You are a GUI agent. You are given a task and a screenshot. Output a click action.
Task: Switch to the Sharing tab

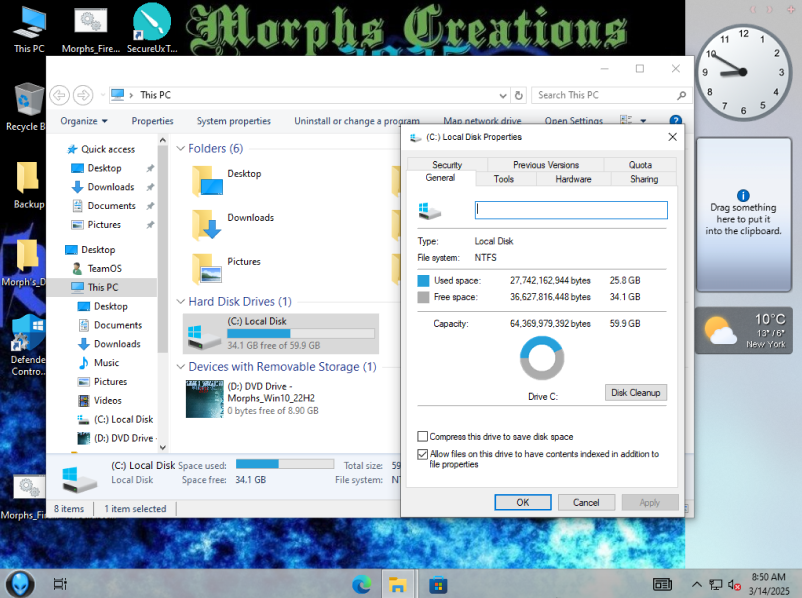(644, 179)
